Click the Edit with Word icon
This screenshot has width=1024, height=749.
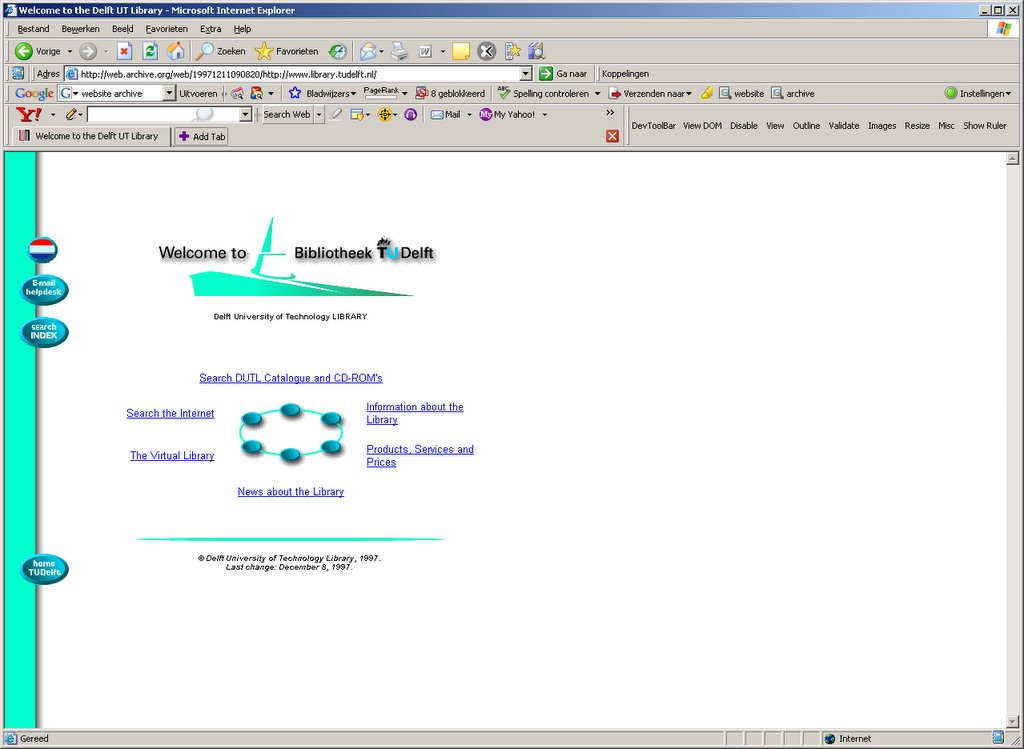pyautogui.click(x=425, y=51)
